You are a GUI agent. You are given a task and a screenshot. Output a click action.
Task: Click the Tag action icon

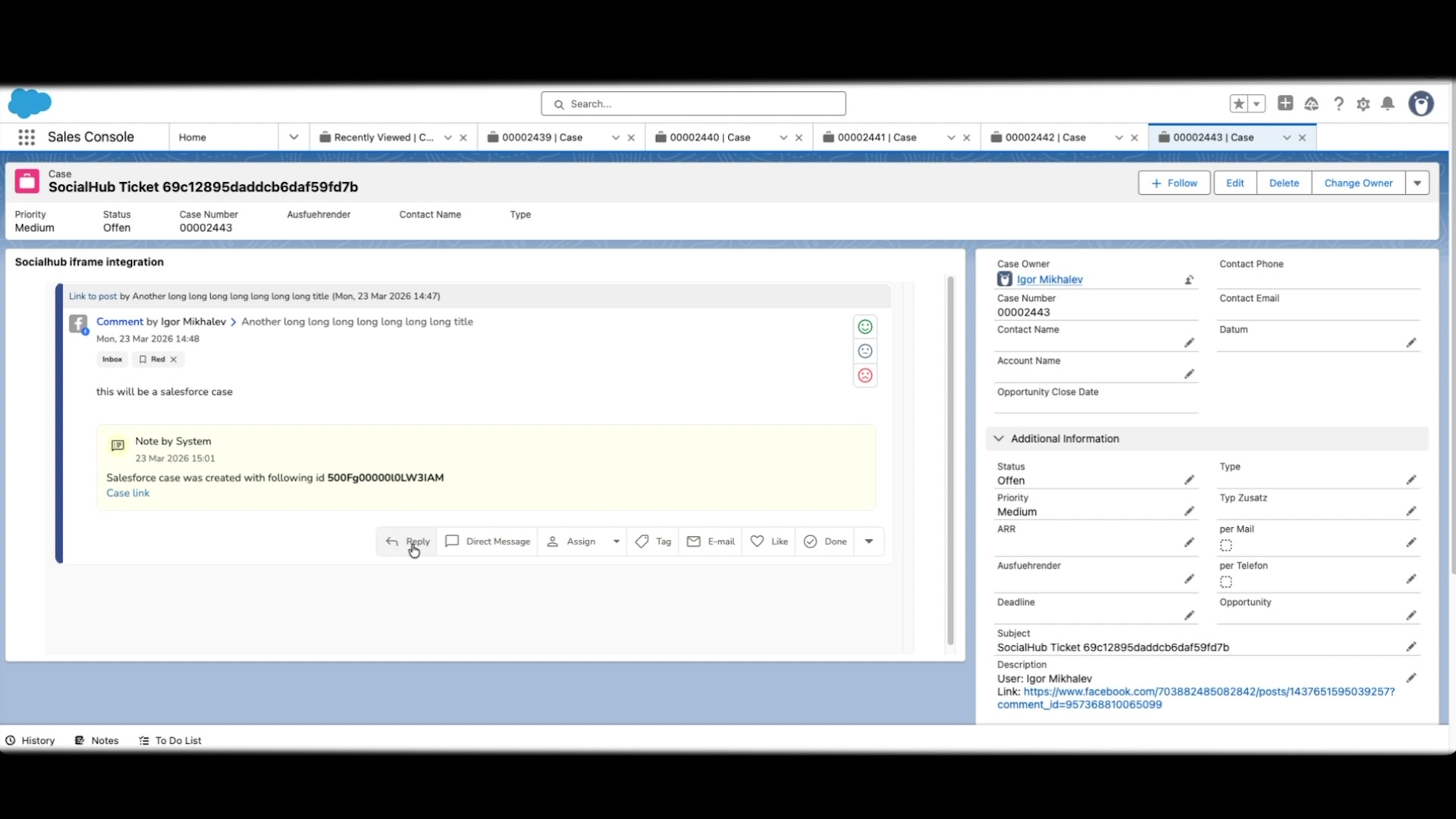click(x=642, y=541)
